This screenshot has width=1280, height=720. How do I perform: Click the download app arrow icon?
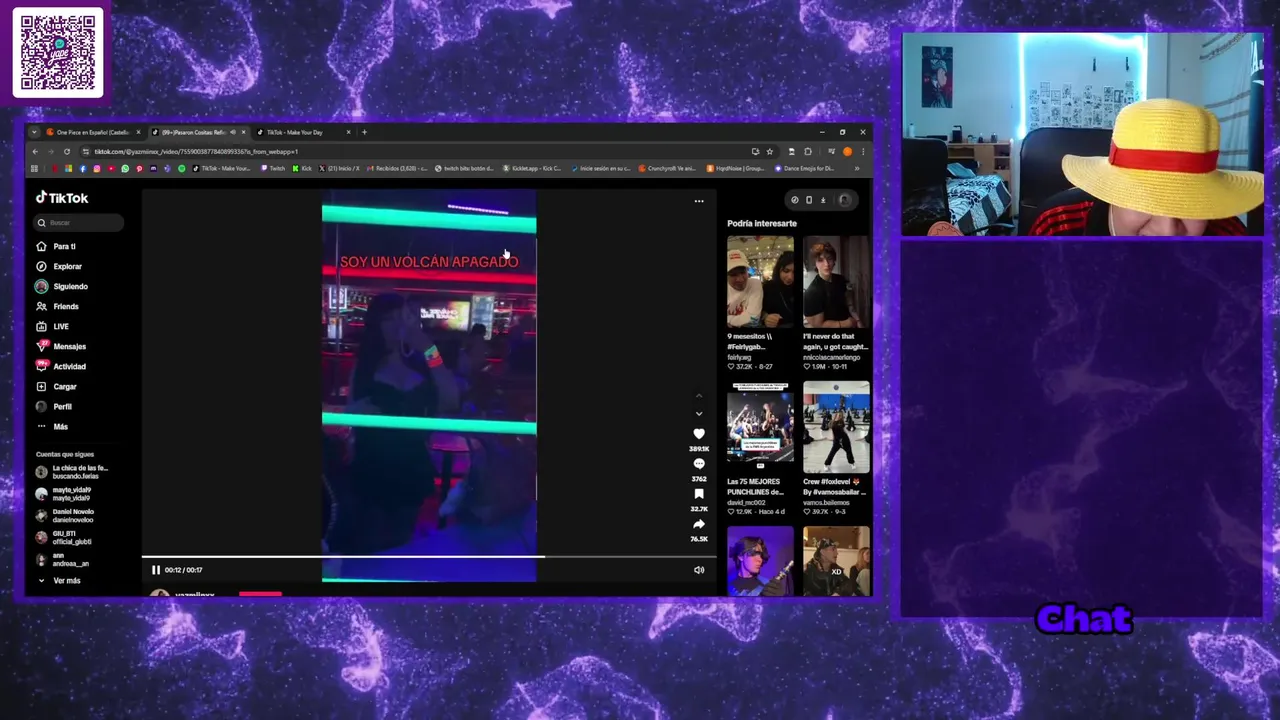(x=823, y=200)
